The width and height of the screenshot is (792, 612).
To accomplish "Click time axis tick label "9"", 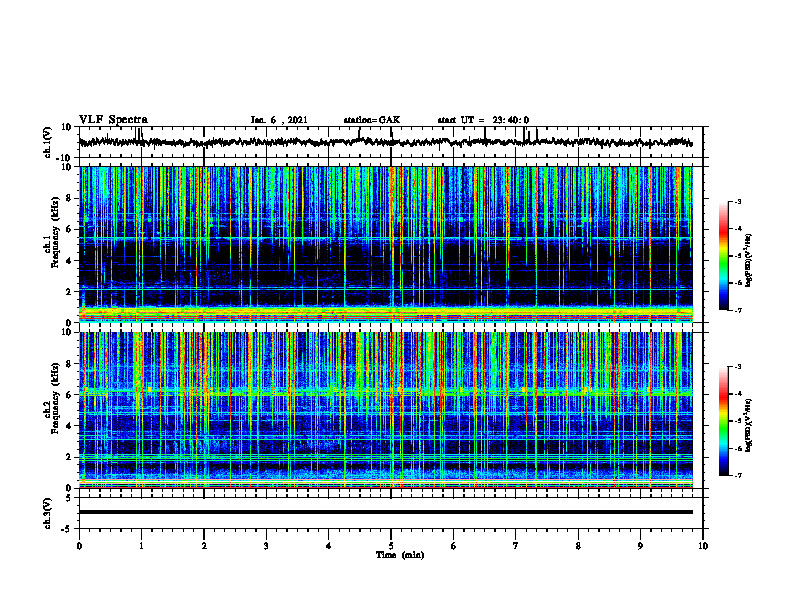I will pyautogui.click(x=640, y=546).
